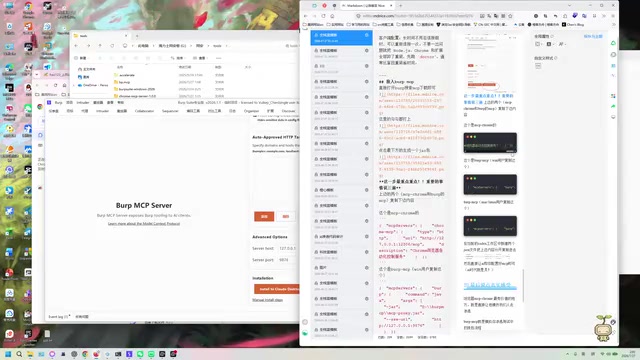Open the Windows Start menu
Screen dimensions: 640x360
(8, 354)
